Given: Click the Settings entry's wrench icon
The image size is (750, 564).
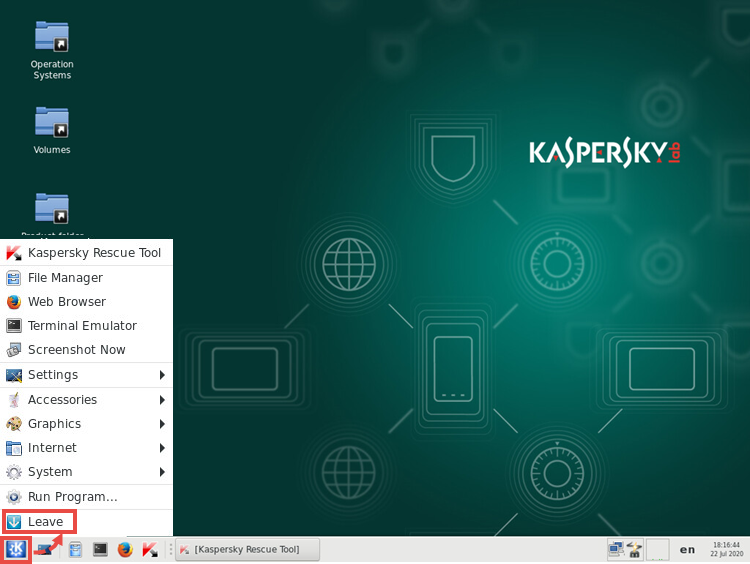Looking at the screenshot, I should [x=13, y=375].
